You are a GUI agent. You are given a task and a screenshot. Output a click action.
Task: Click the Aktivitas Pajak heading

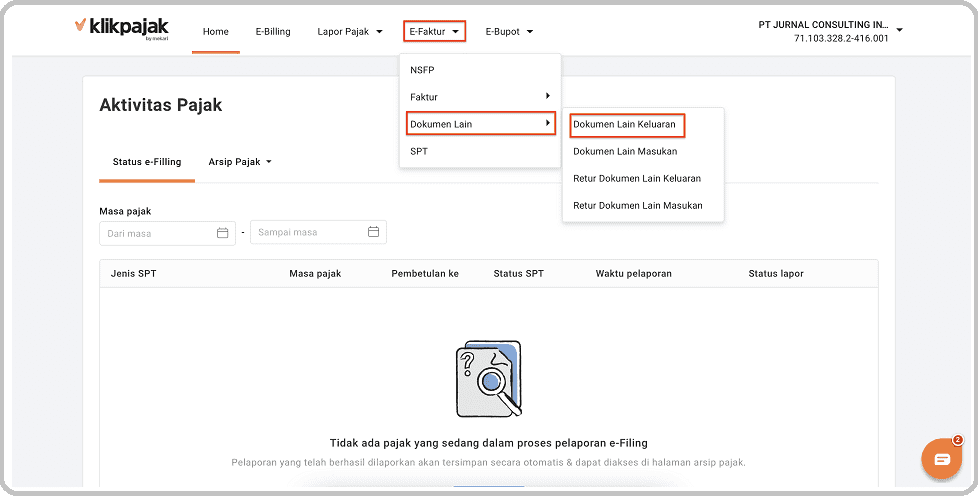coord(161,105)
